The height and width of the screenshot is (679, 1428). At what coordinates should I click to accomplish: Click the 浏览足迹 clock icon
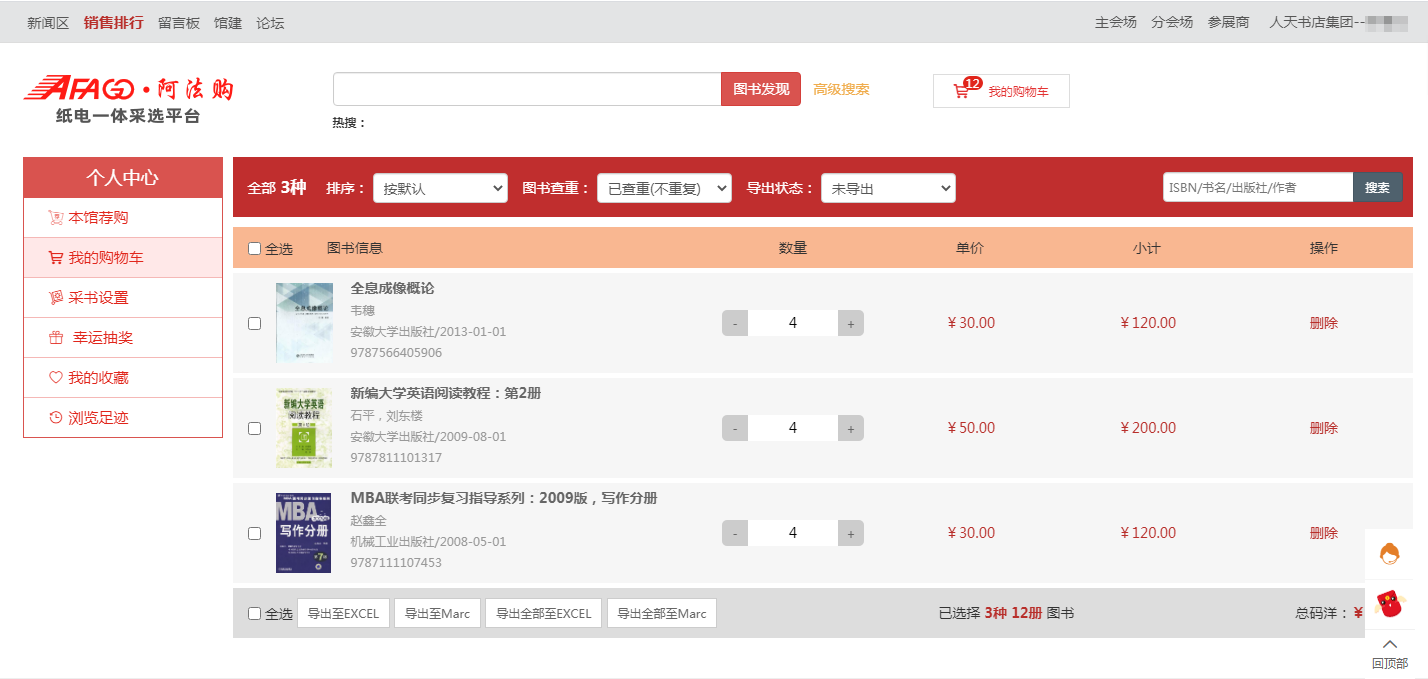pyautogui.click(x=56, y=418)
